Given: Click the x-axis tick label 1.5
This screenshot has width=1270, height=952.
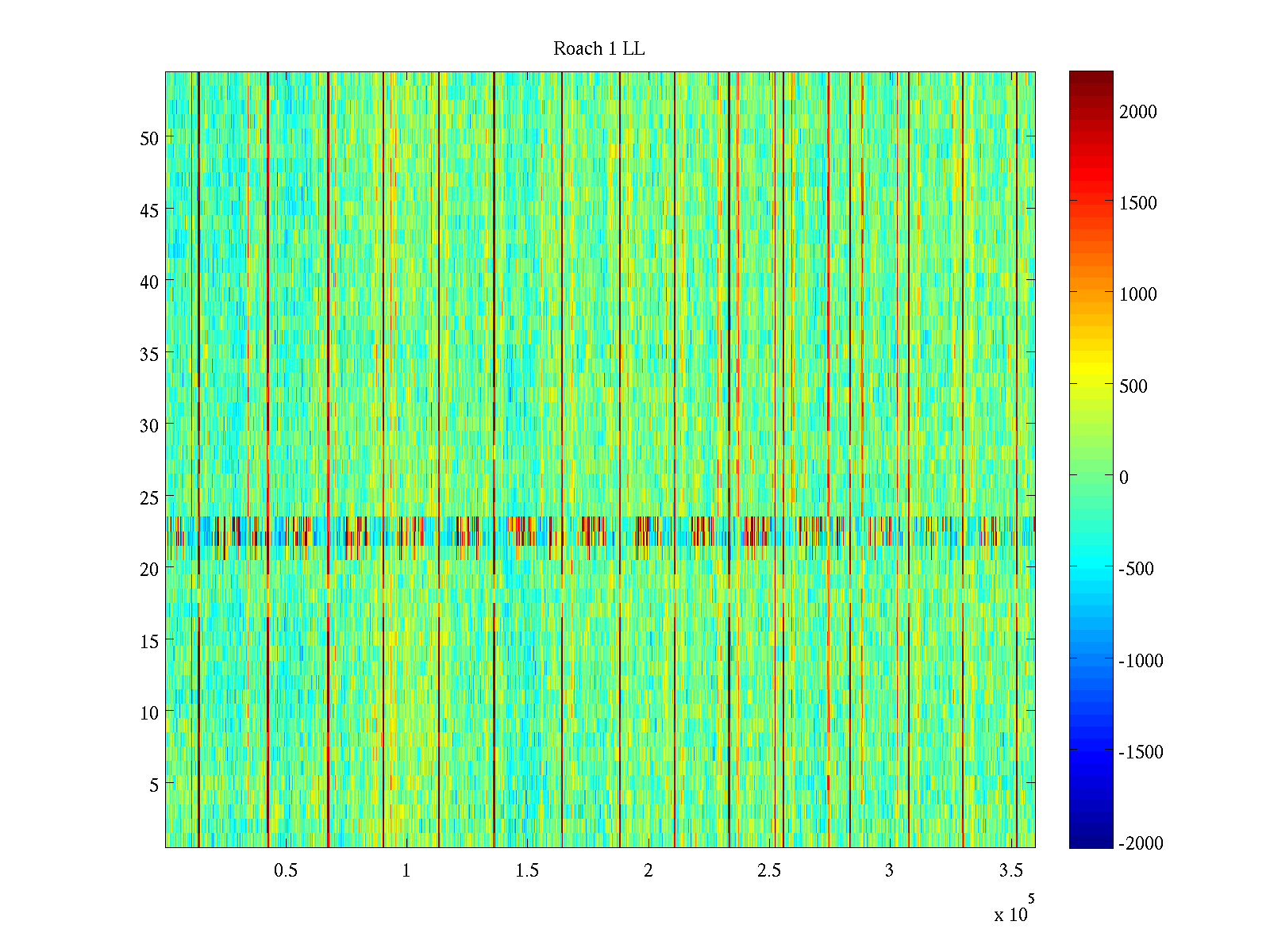Looking at the screenshot, I should tap(527, 871).
